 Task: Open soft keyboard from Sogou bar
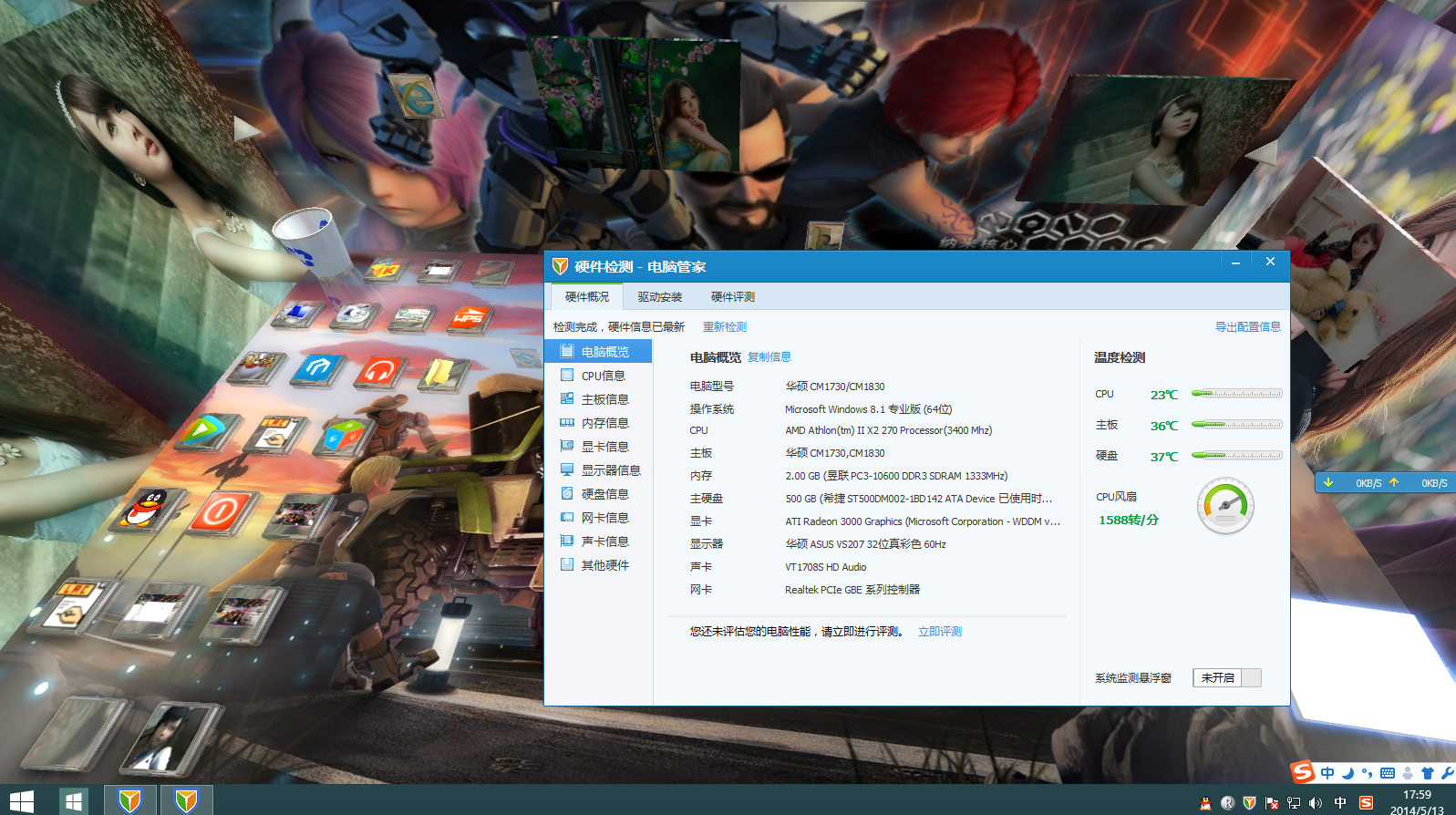(1388, 773)
